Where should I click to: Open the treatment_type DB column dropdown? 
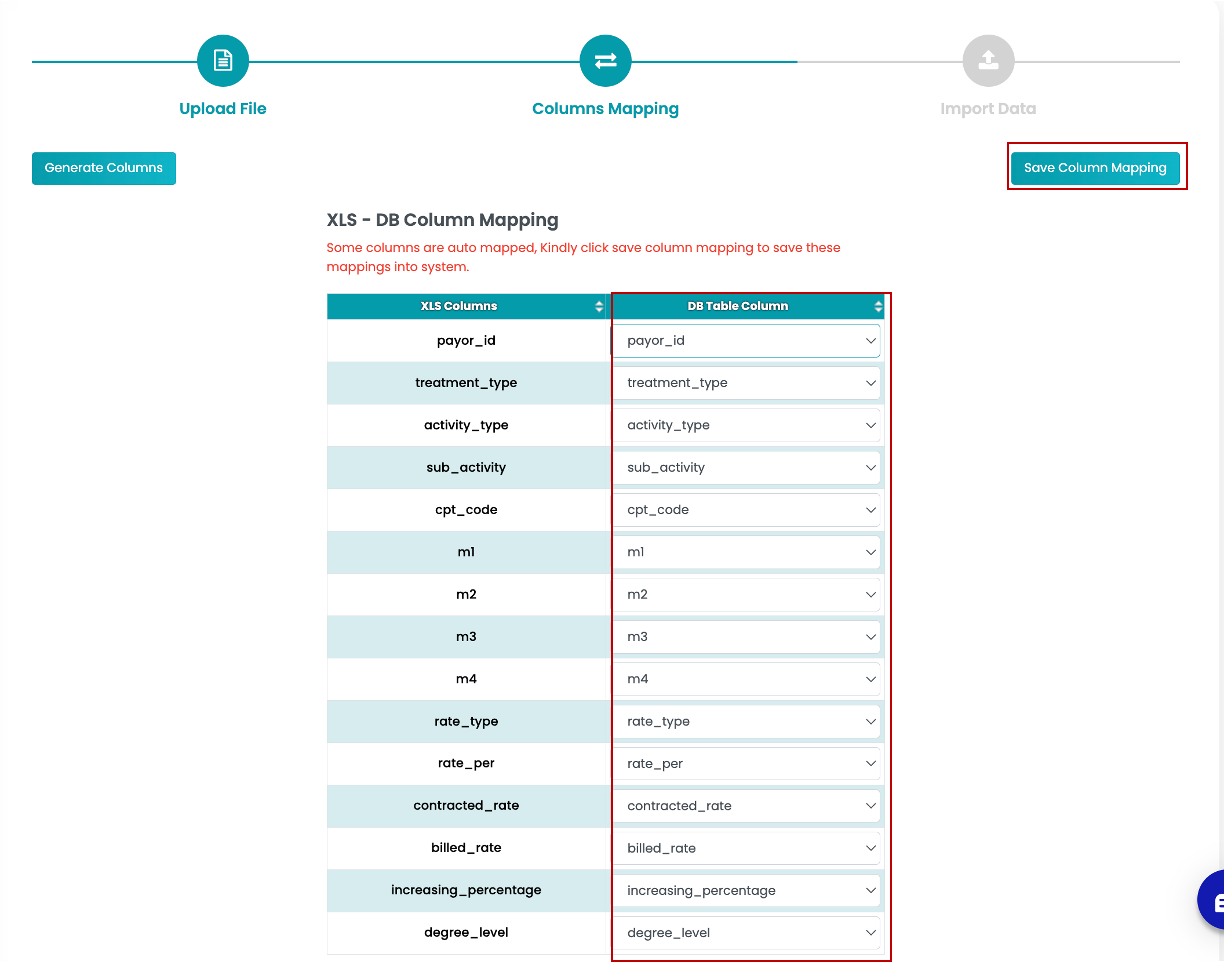pos(746,383)
